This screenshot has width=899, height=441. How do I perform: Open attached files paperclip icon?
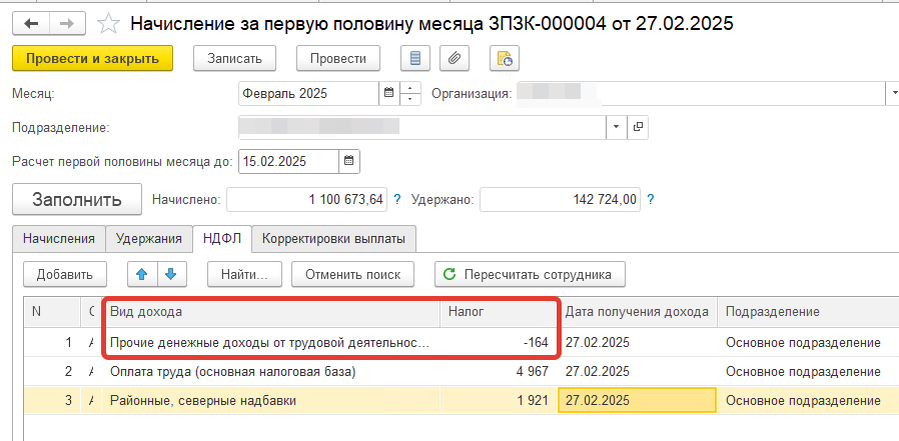(x=455, y=58)
